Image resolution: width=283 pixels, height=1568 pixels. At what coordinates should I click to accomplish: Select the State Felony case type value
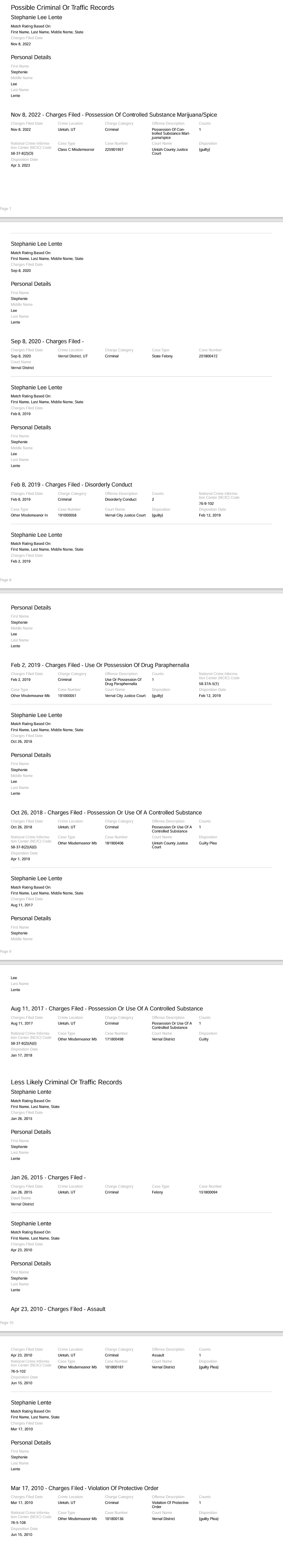coord(162,356)
